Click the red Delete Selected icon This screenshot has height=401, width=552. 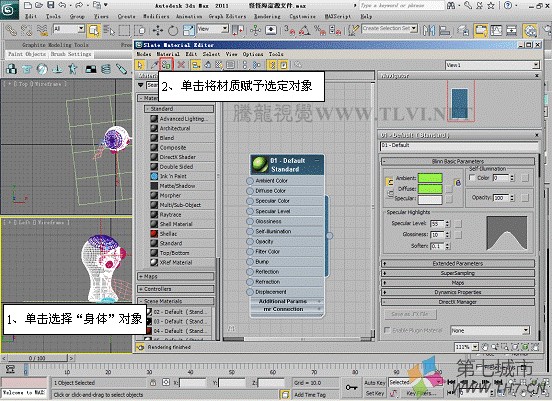click(181, 65)
